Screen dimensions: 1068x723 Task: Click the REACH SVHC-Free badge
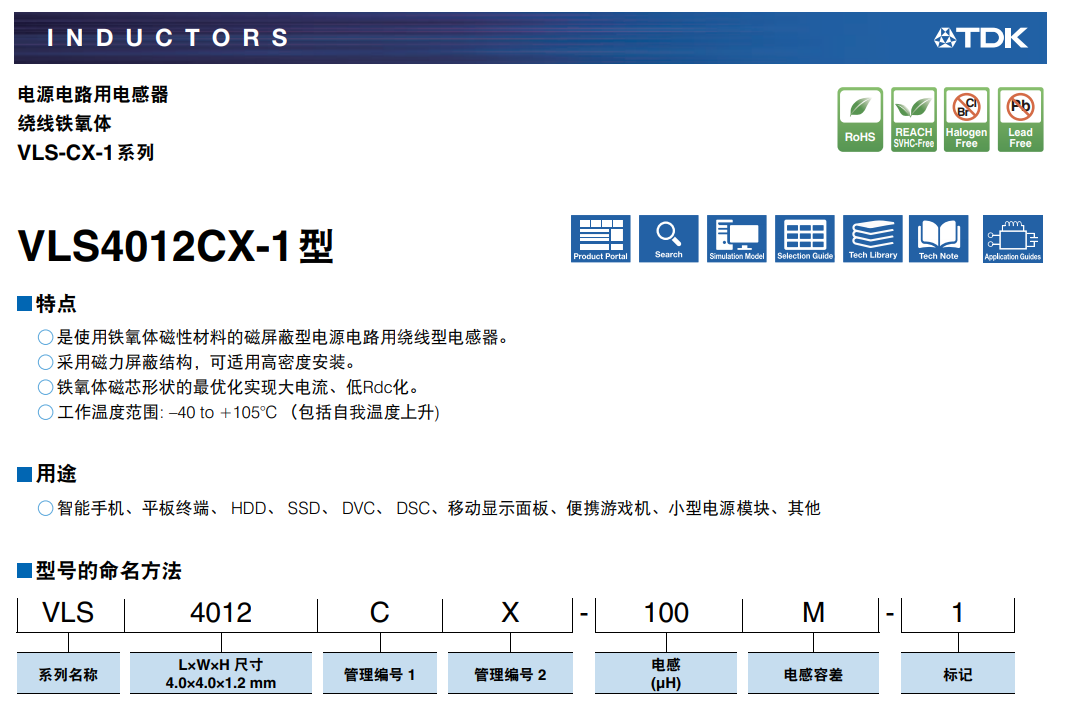[x=913, y=119]
